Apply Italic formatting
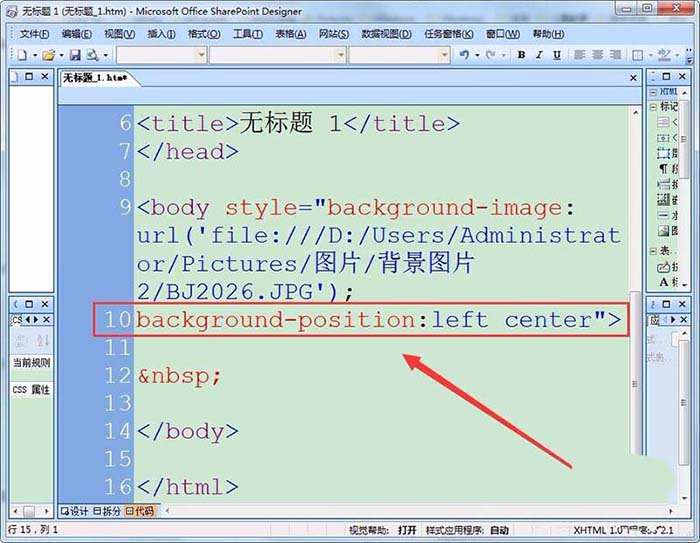The image size is (700, 543). (540, 55)
